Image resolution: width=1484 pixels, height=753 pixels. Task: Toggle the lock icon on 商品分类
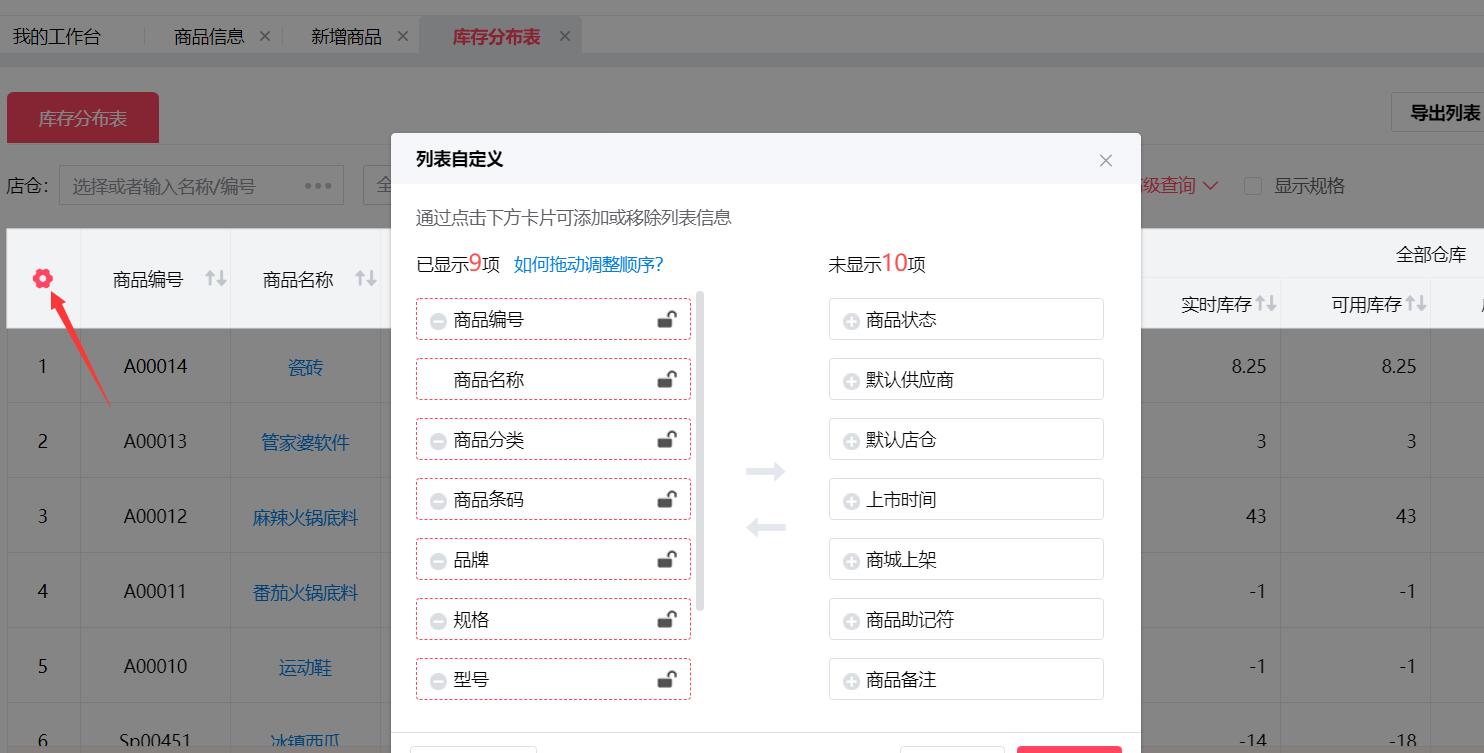666,439
